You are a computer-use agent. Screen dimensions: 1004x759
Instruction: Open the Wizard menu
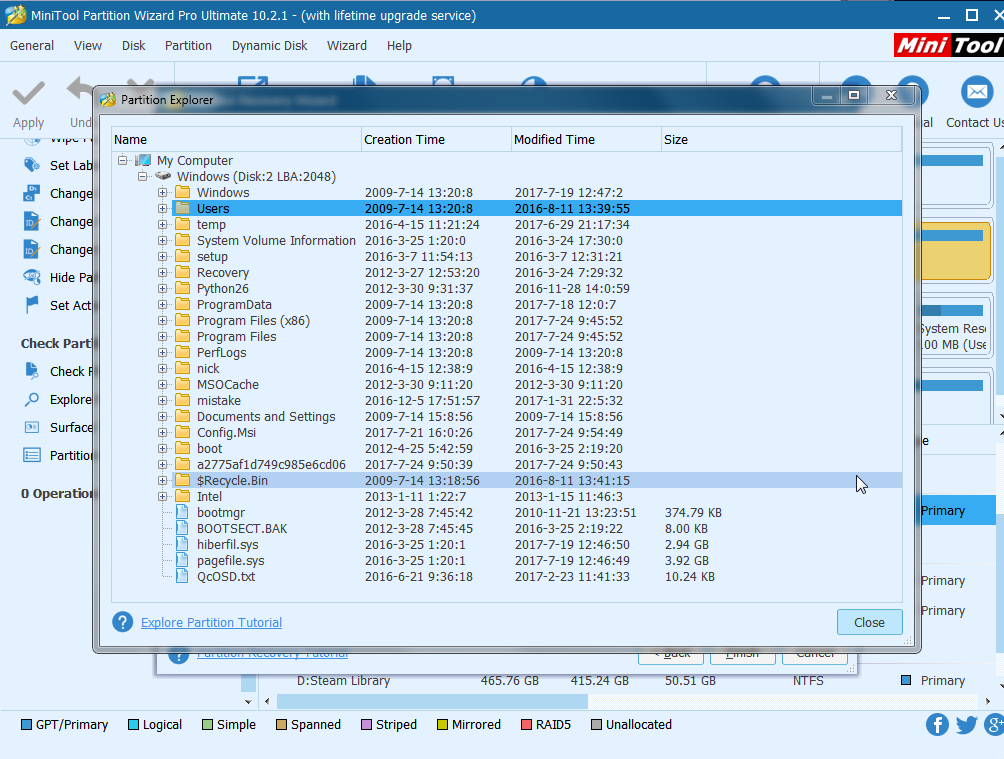347,45
